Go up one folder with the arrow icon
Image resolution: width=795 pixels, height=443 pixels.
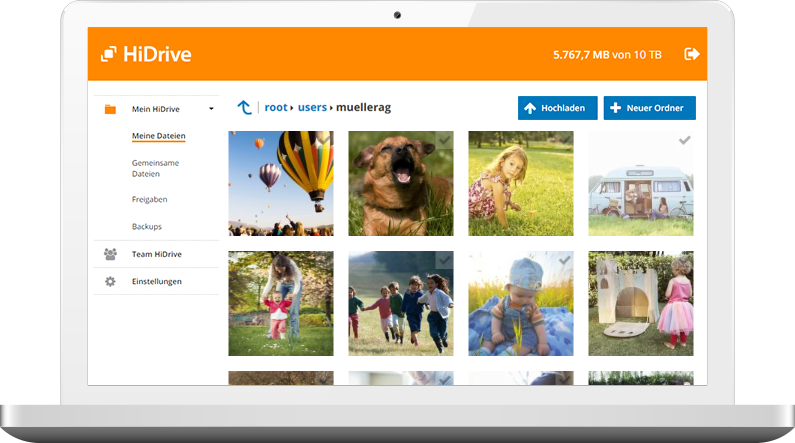coord(244,107)
